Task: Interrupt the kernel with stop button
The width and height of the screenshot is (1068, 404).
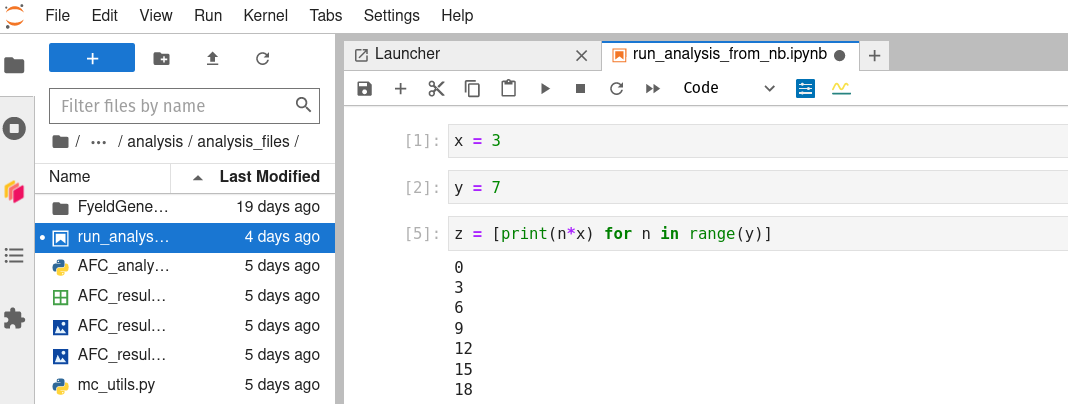Action: [580, 89]
